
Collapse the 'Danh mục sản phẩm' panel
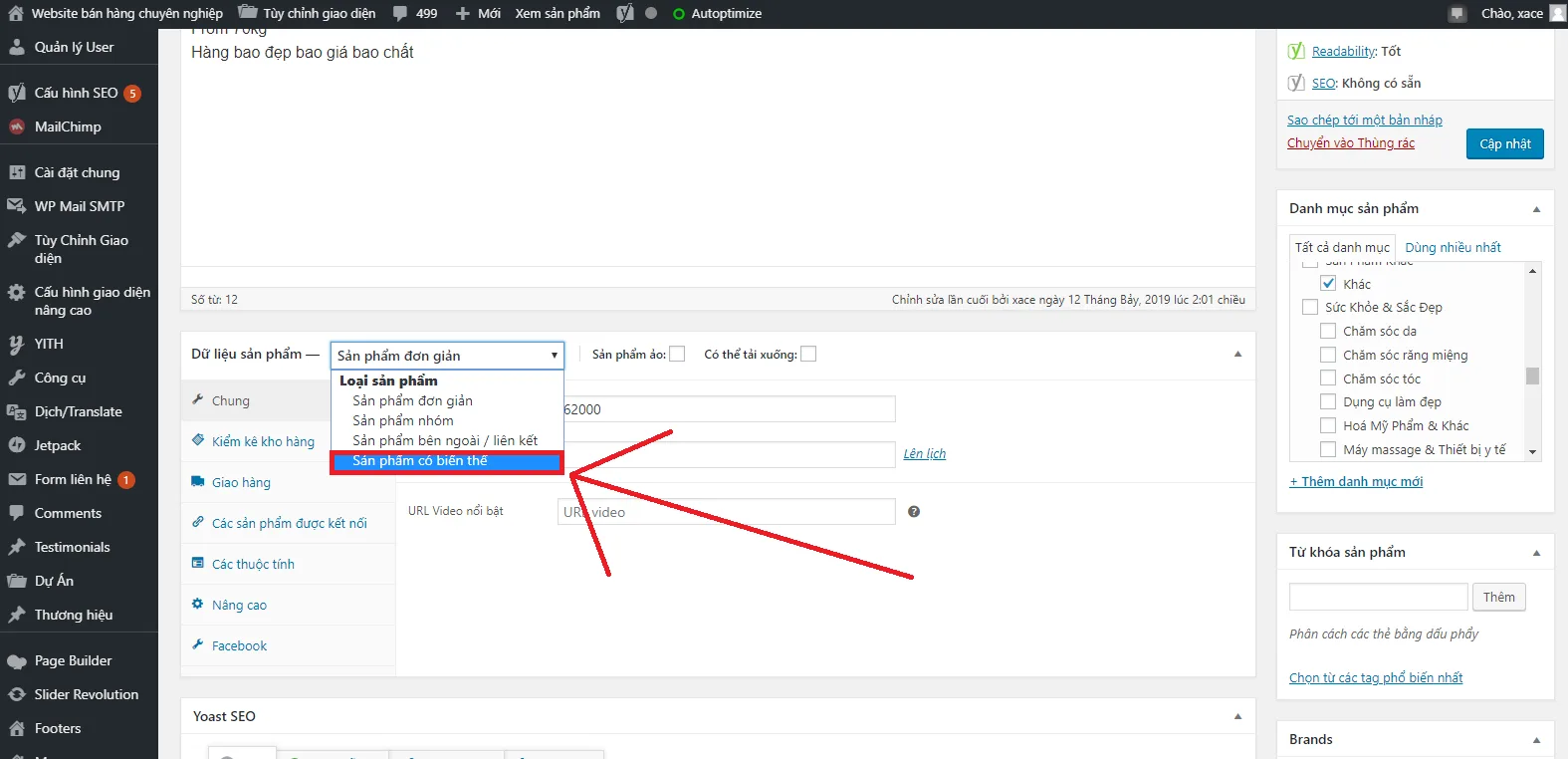tap(1536, 209)
